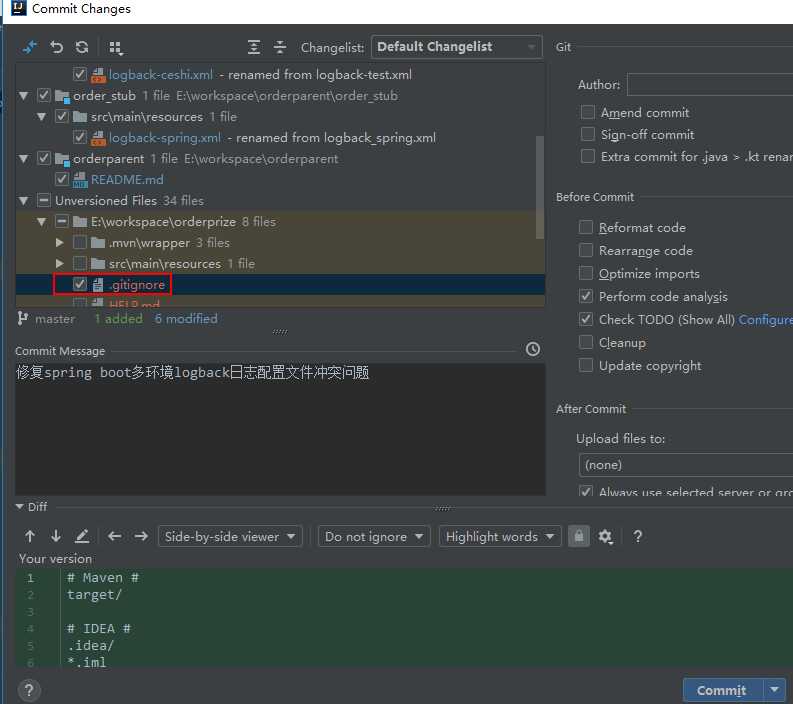The width and height of the screenshot is (793, 704).
Task: Toggle the .gitignore file checkbox
Action: [x=80, y=284]
